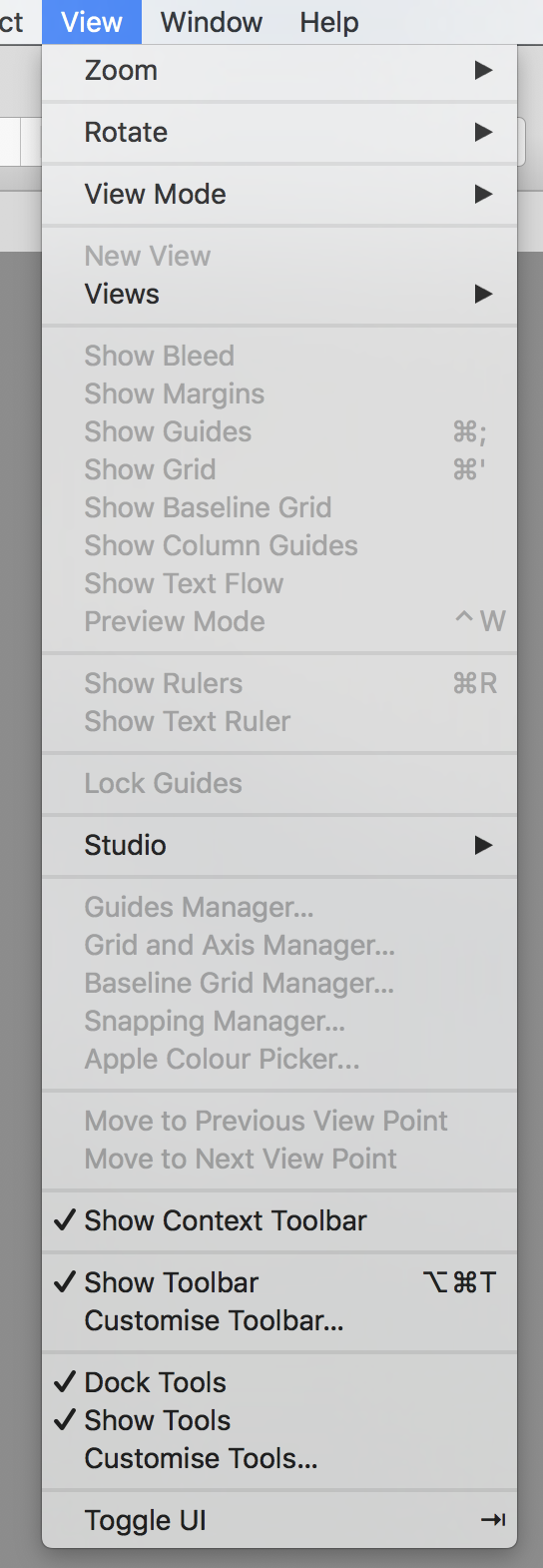Choose the View Mode entry
This screenshot has height=1568, width=543.
pos(279,194)
